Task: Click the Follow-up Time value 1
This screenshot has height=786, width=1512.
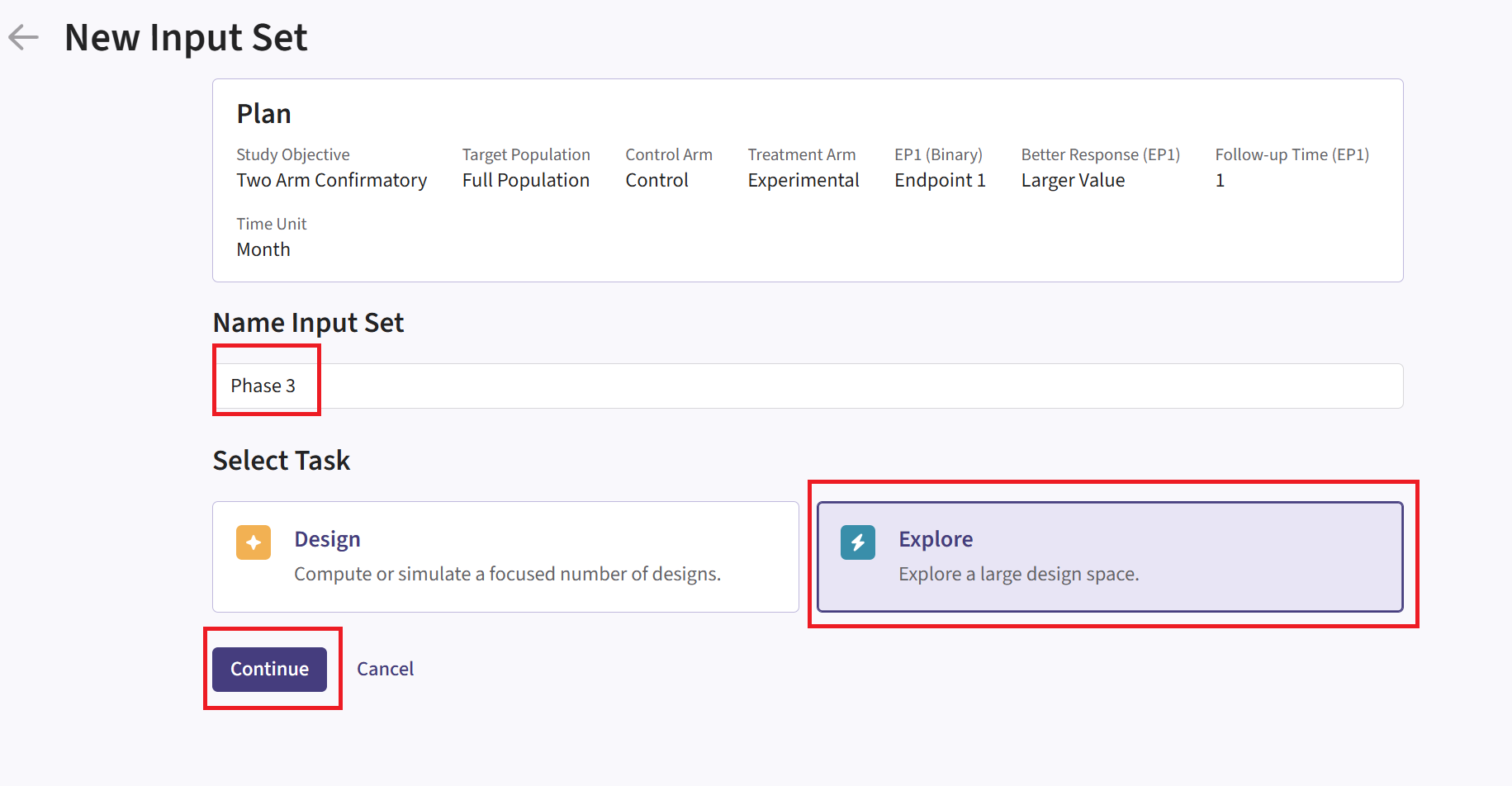Action: point(1220,180)
